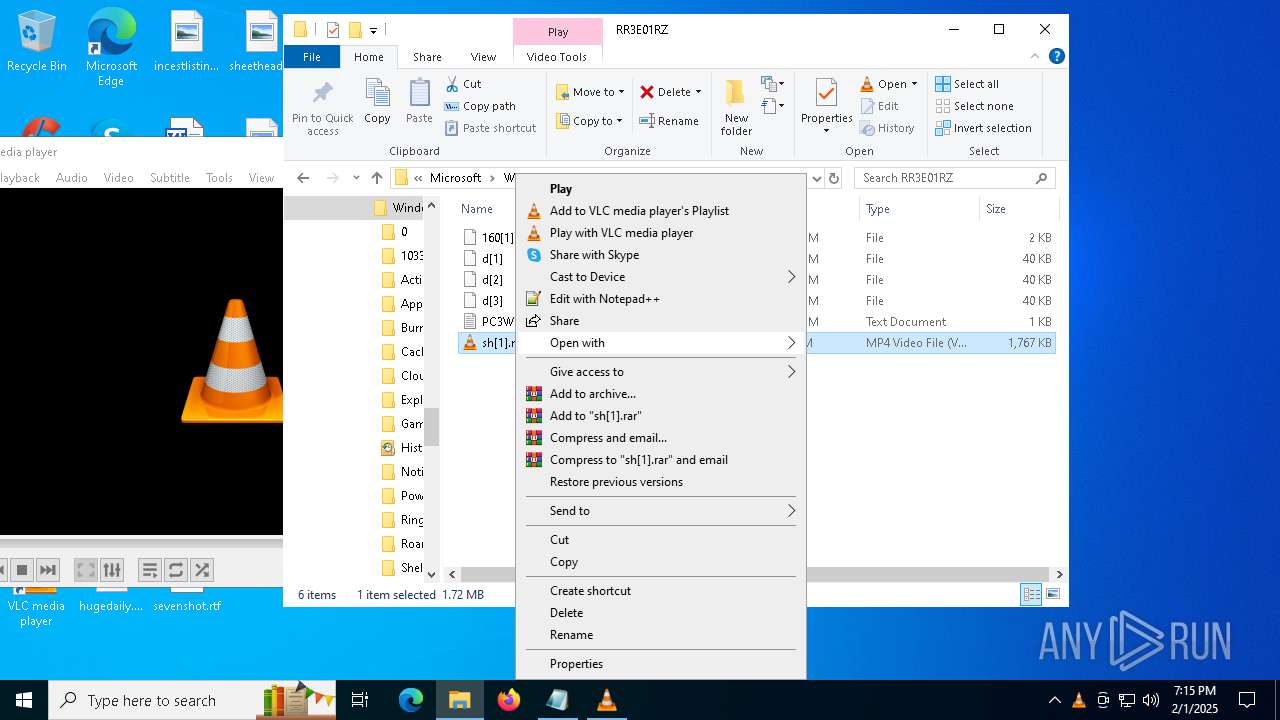The width and height of the screenshot is (1280, 720).
Task: Choose Rename in context menu
Action: tap(660, 635)
